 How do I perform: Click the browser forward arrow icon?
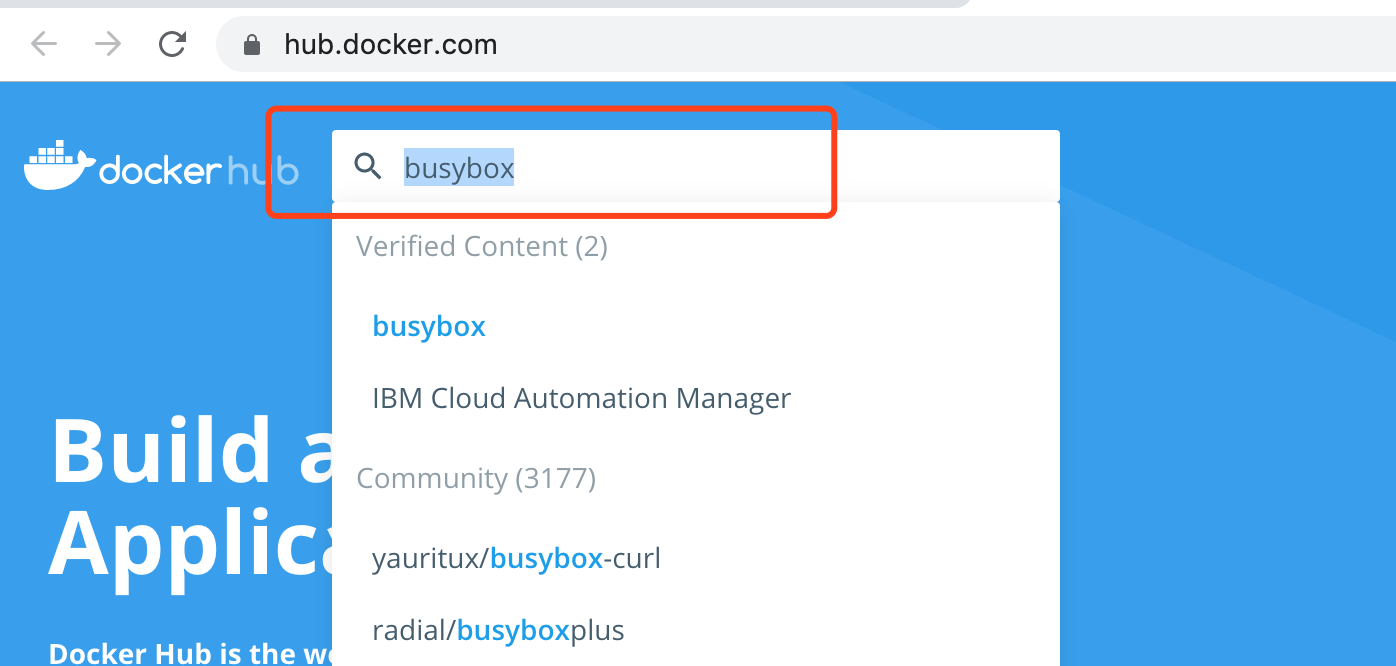click(107, 44)
